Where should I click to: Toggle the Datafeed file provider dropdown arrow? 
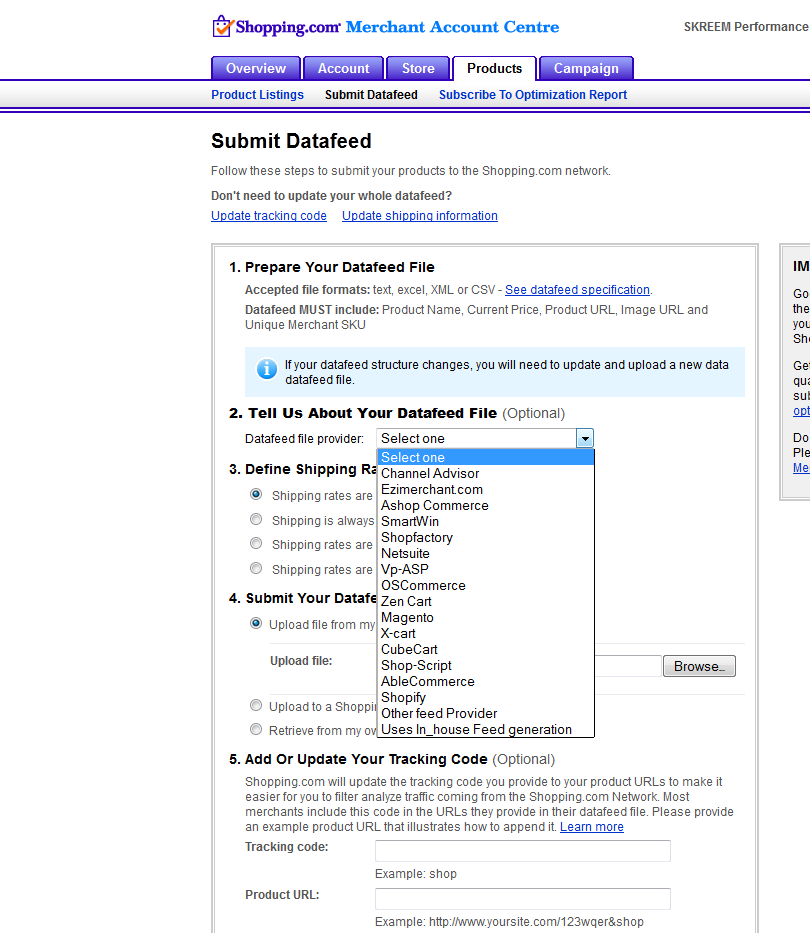585,439
